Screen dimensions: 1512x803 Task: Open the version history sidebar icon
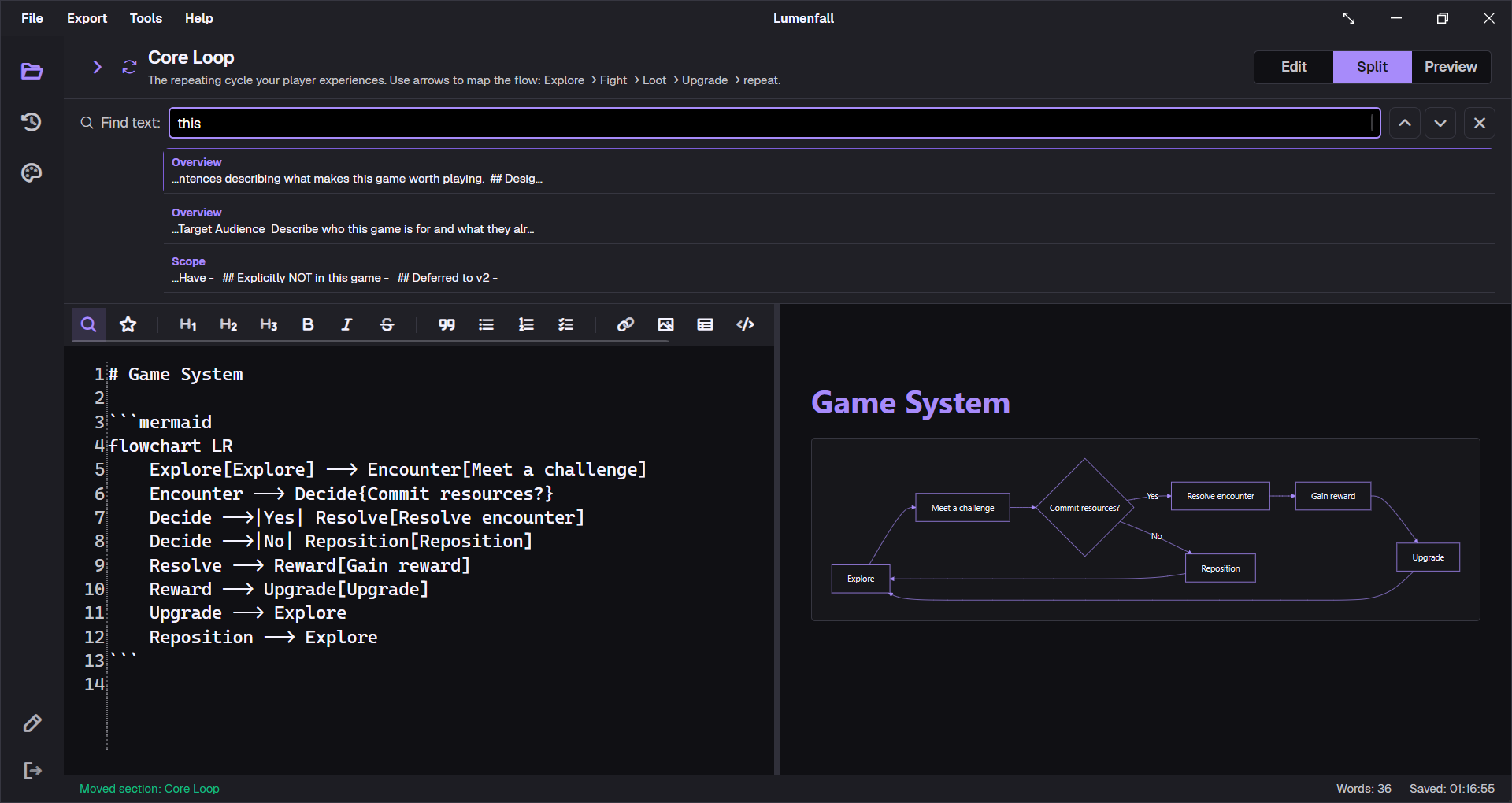31,122
